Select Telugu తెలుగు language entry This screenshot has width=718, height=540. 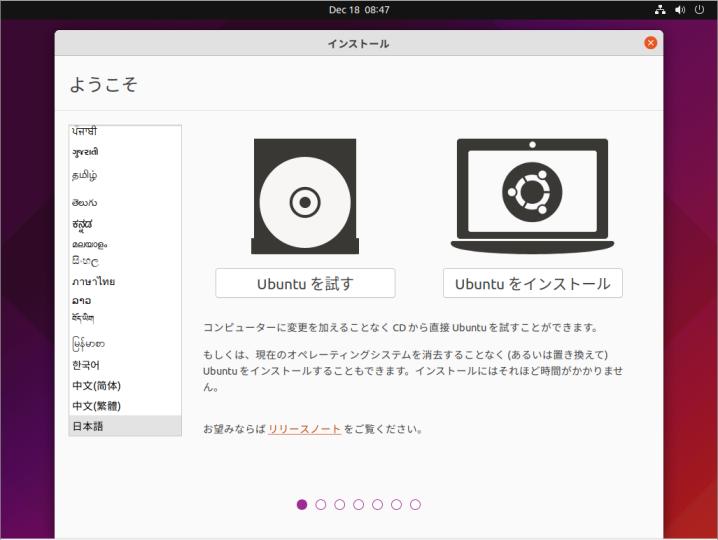click(x=125, y=202)
